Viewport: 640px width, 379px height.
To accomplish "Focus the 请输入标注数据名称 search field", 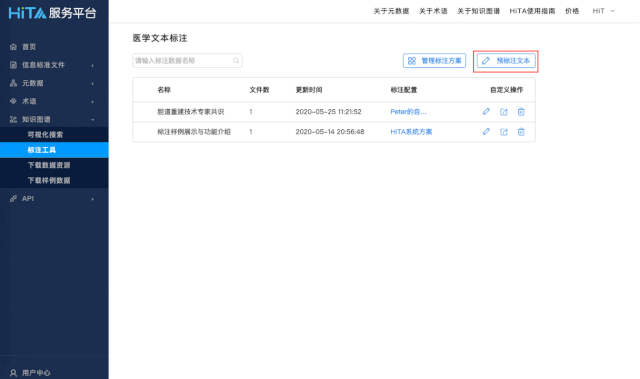I will [187, 61].
